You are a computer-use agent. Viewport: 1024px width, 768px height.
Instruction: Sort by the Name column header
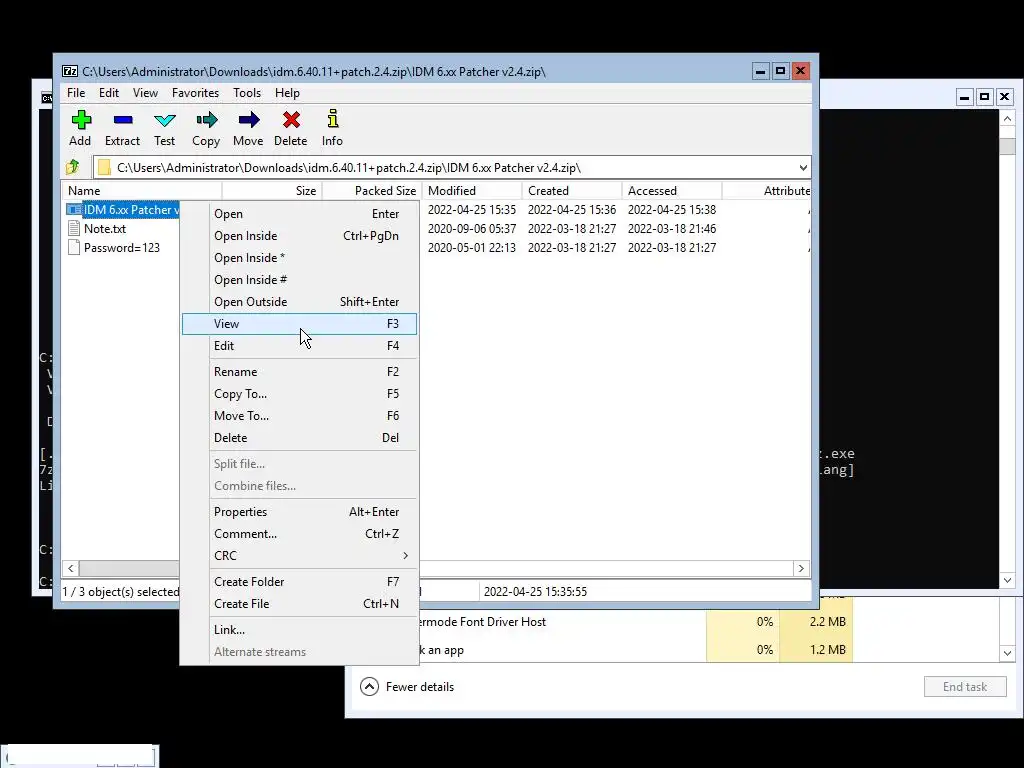tap(142, 191)
